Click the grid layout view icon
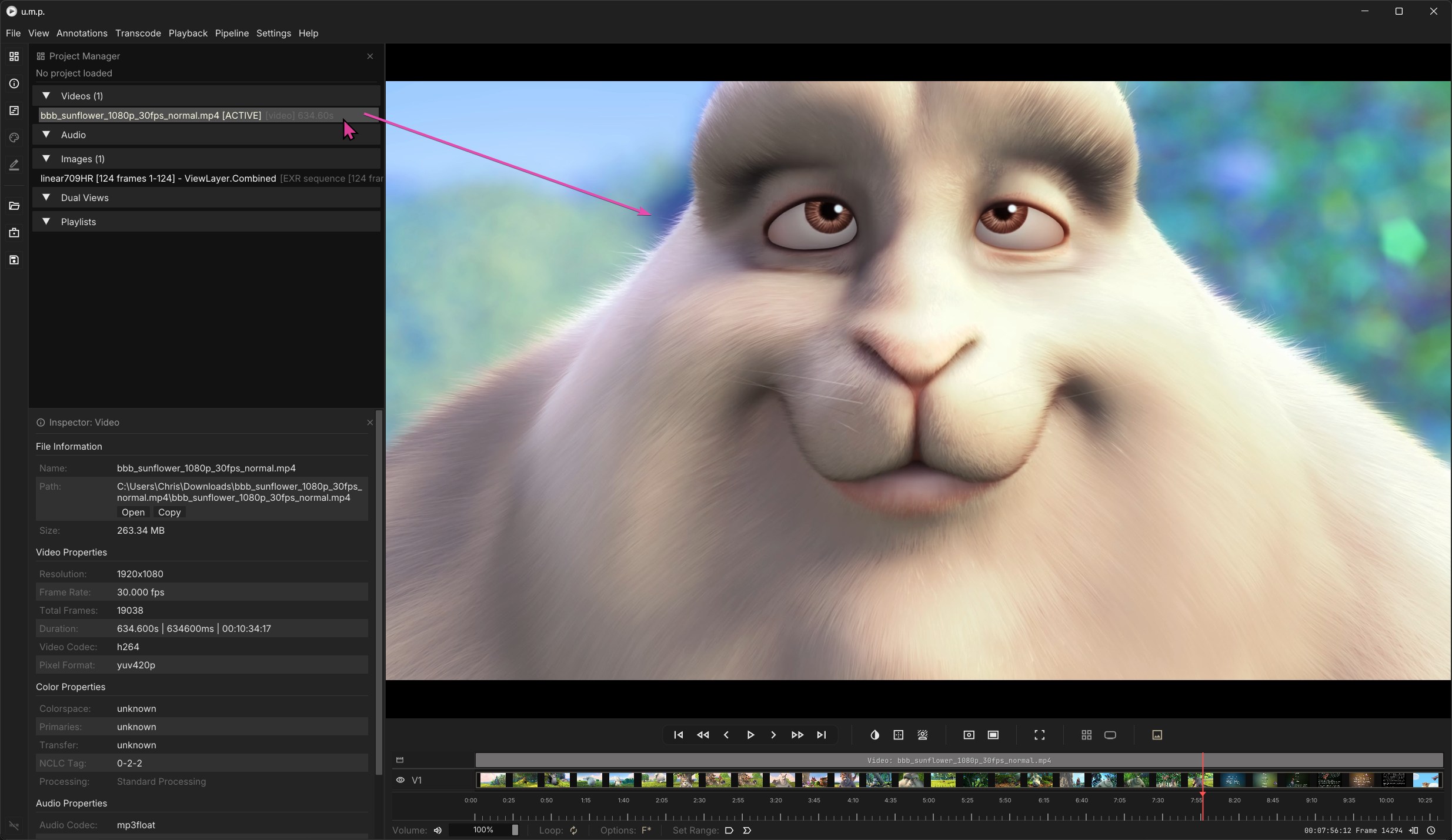 click(x=1086, y=735)
